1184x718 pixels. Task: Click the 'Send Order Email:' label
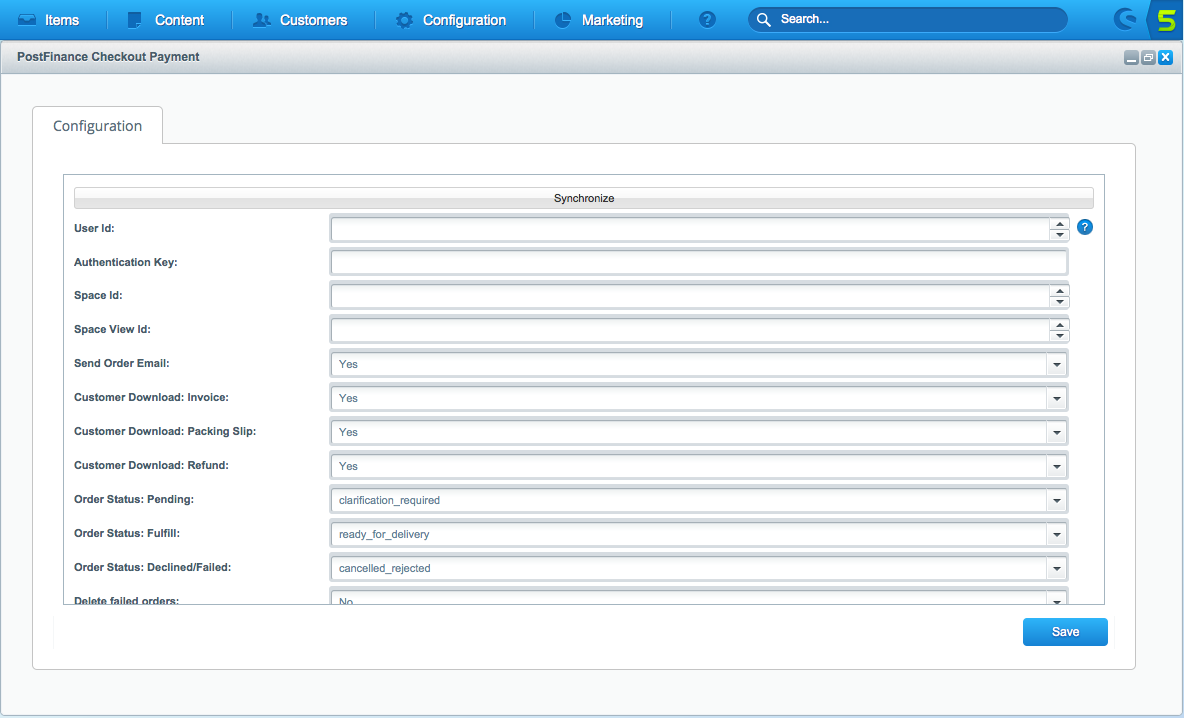click(x=122, y=363)
